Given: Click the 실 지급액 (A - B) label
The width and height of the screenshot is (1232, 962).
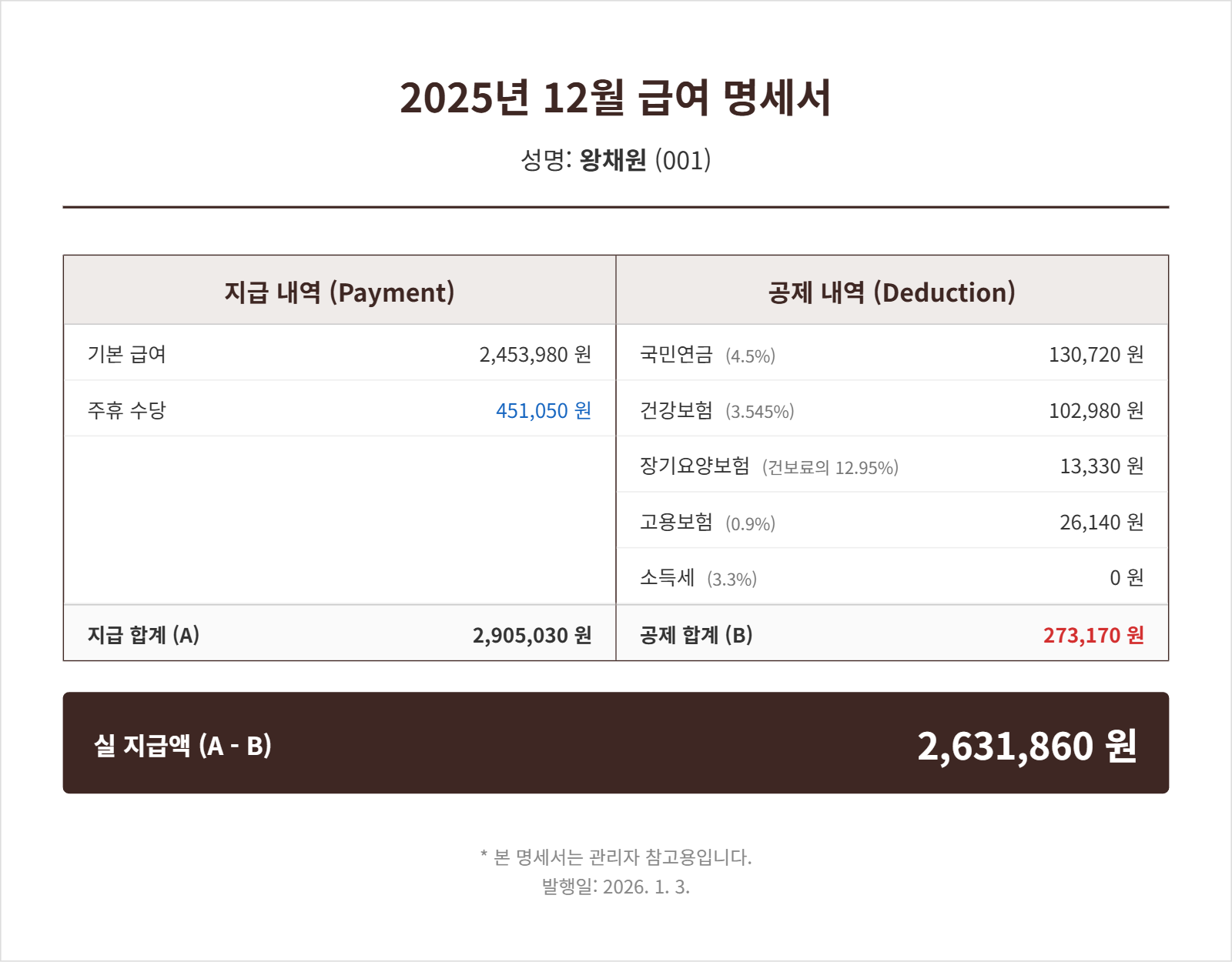Looking at the screenshot, I should coord(182,745).
